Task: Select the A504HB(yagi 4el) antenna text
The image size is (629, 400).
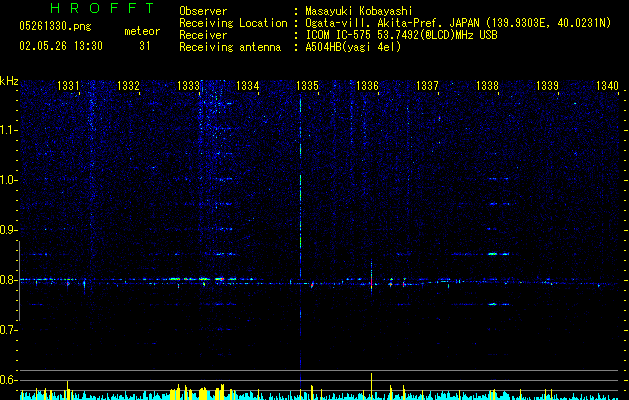Action: coord(353,47)
